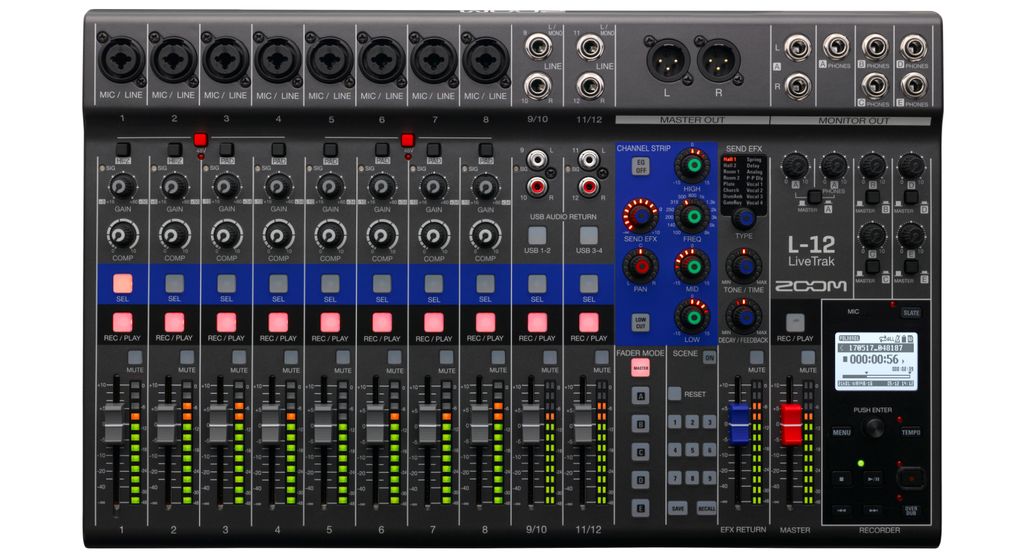Toggle the MASTER REC/PLAY button

click(795, 323)
